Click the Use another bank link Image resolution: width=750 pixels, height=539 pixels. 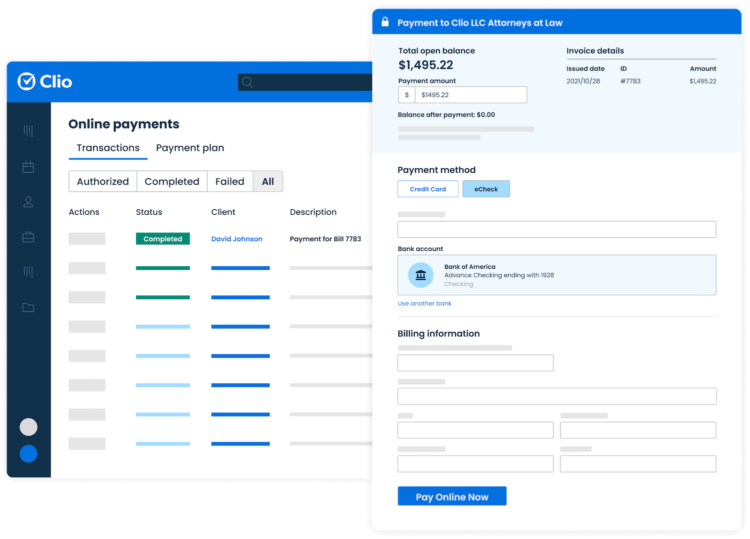(x=424, y=303)
